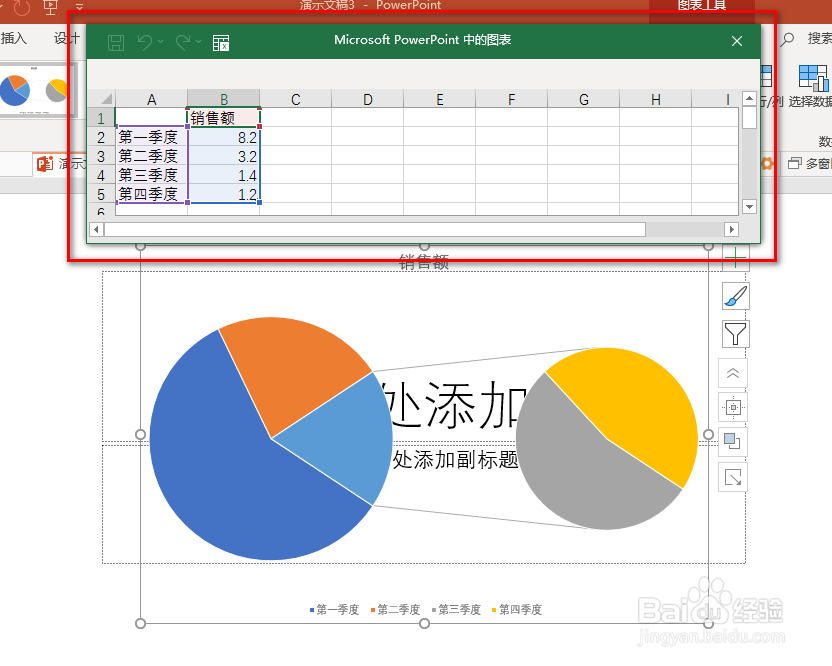Switch to the 设计 ribbon tab

point(66,39)
